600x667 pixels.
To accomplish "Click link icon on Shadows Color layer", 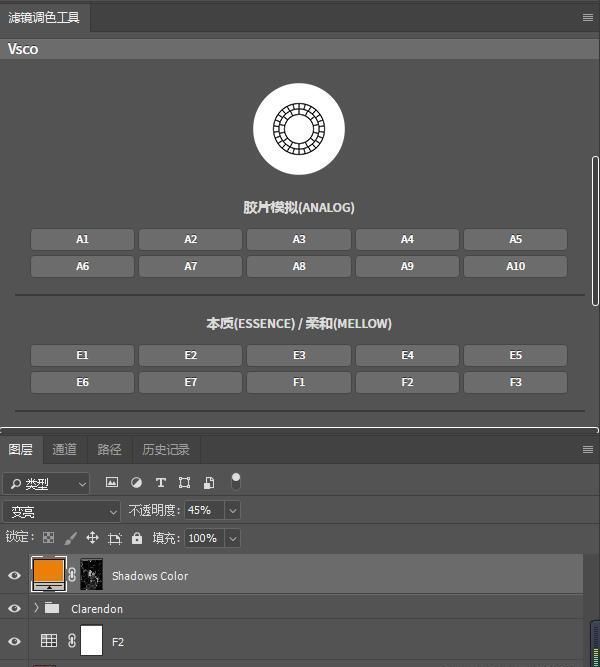I will (x=72, y=575).
